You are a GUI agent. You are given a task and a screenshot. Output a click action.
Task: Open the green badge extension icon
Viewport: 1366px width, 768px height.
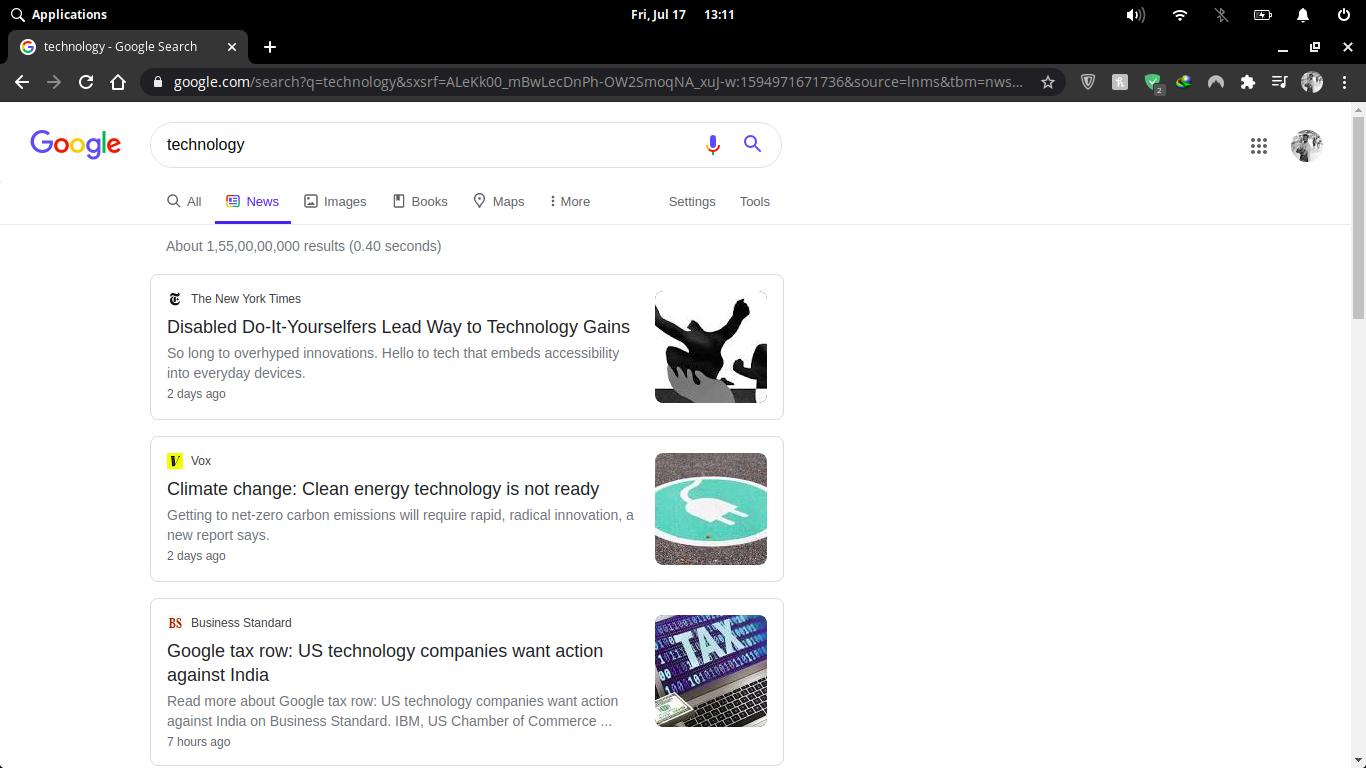point(1153,83)
